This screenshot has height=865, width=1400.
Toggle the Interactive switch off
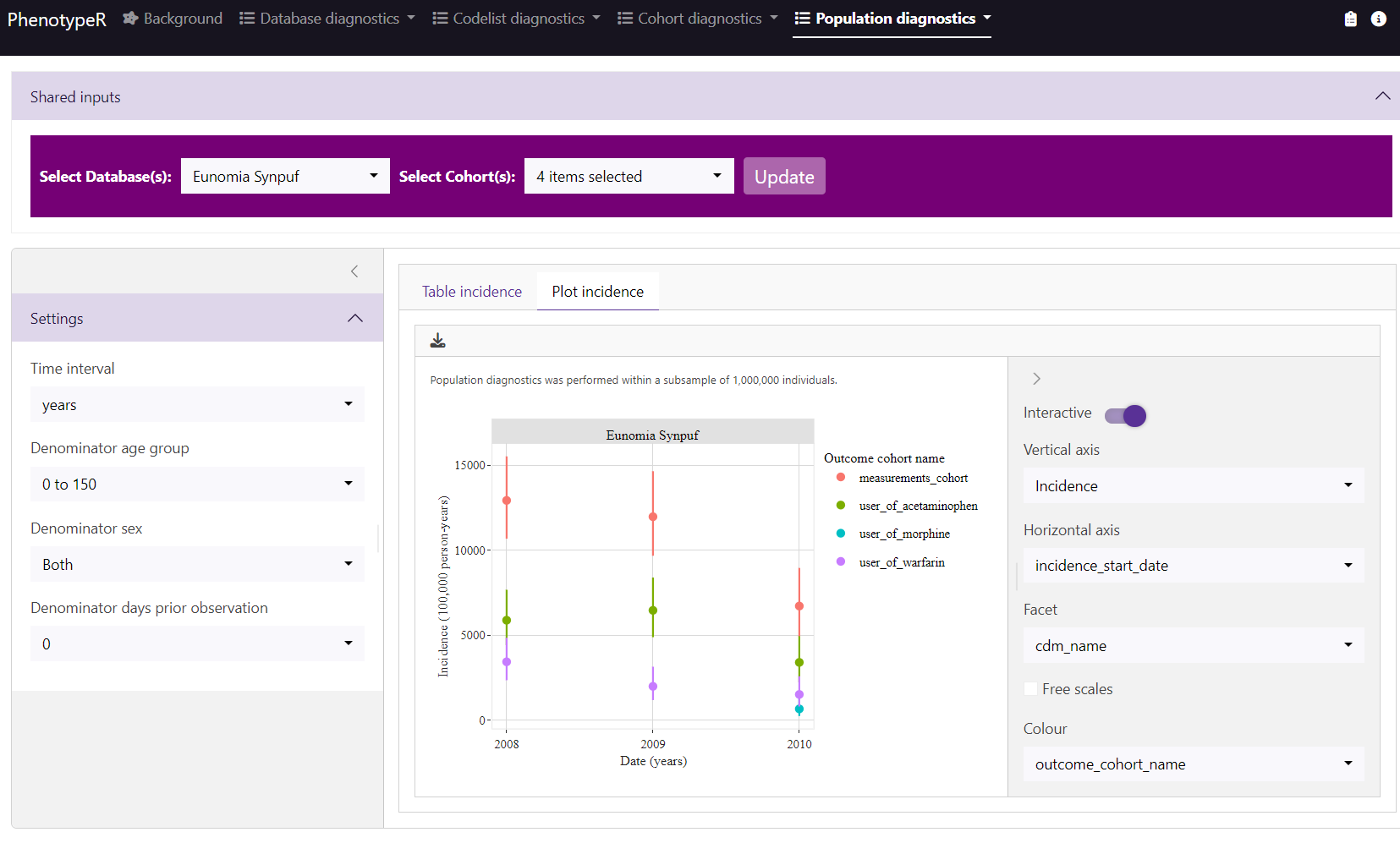tap(1126, 415)
